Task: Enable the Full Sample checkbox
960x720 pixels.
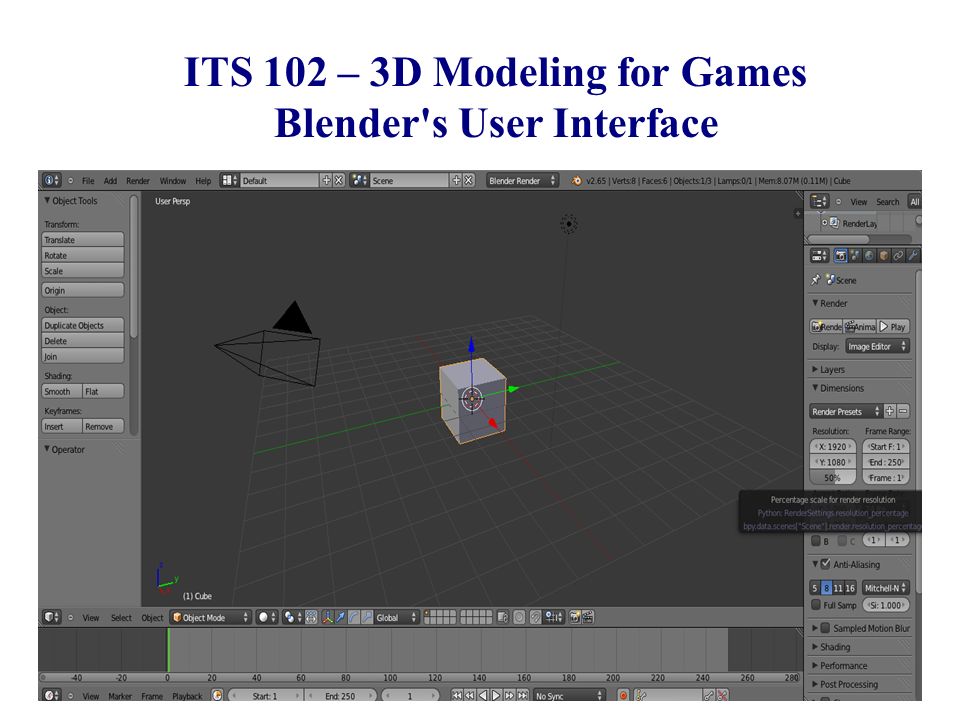Action: pos(816,605)
